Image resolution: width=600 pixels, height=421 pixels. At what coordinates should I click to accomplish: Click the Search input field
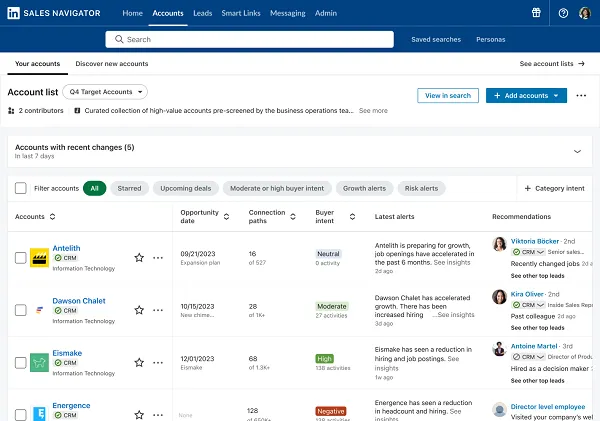pyautogui.click(x=249, y=39)
